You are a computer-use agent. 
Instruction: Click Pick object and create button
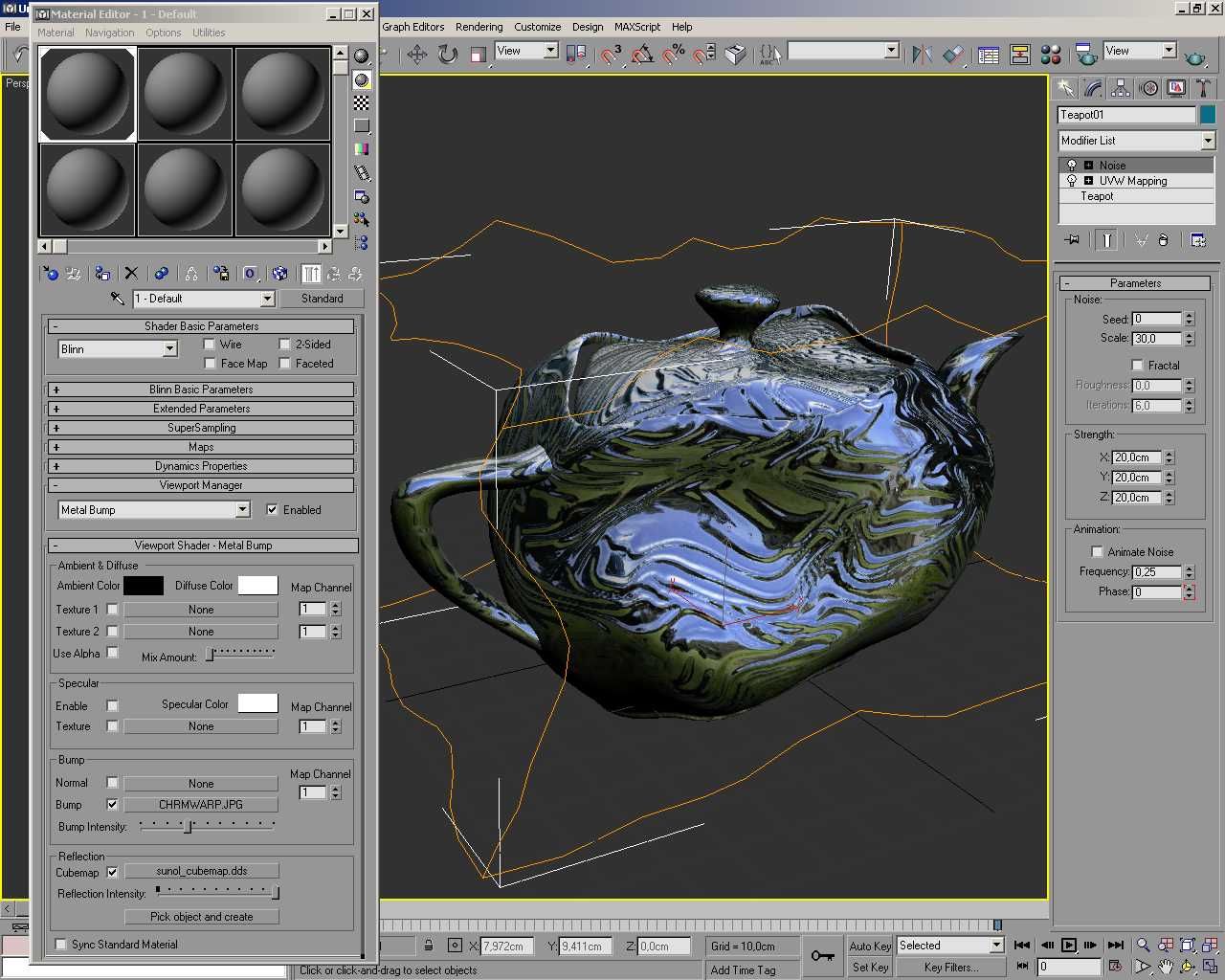click(202, 917)
